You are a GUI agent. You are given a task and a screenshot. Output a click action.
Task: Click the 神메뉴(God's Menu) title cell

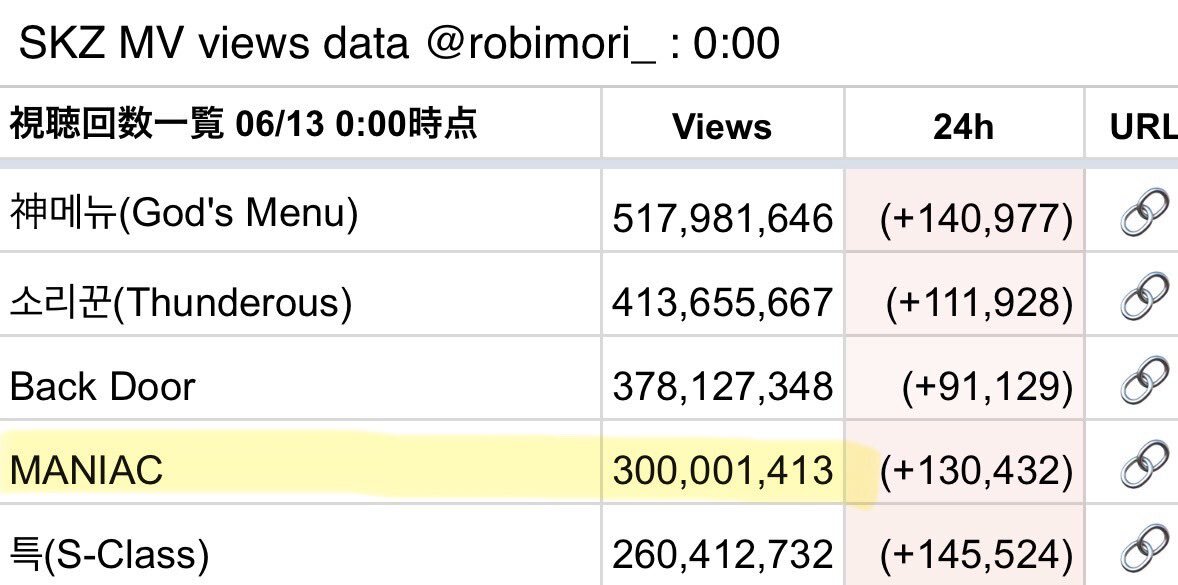pyautogui.click(x=301, y=210)
